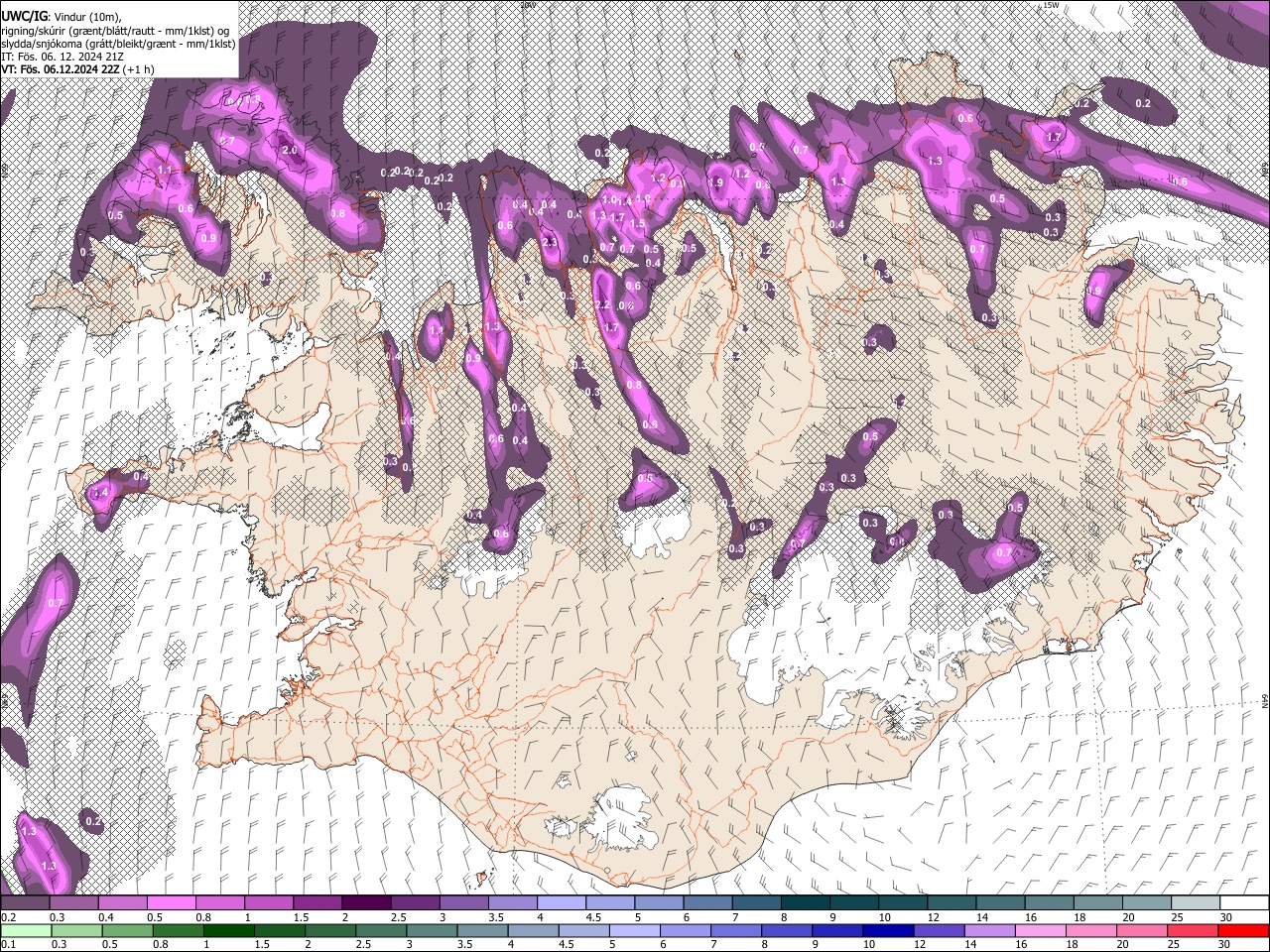Image resolution: width=1270 pixels, height=952 pixels.
Task: Click 'Vindur (10m)' in the header
Action: tap(87, 17)
